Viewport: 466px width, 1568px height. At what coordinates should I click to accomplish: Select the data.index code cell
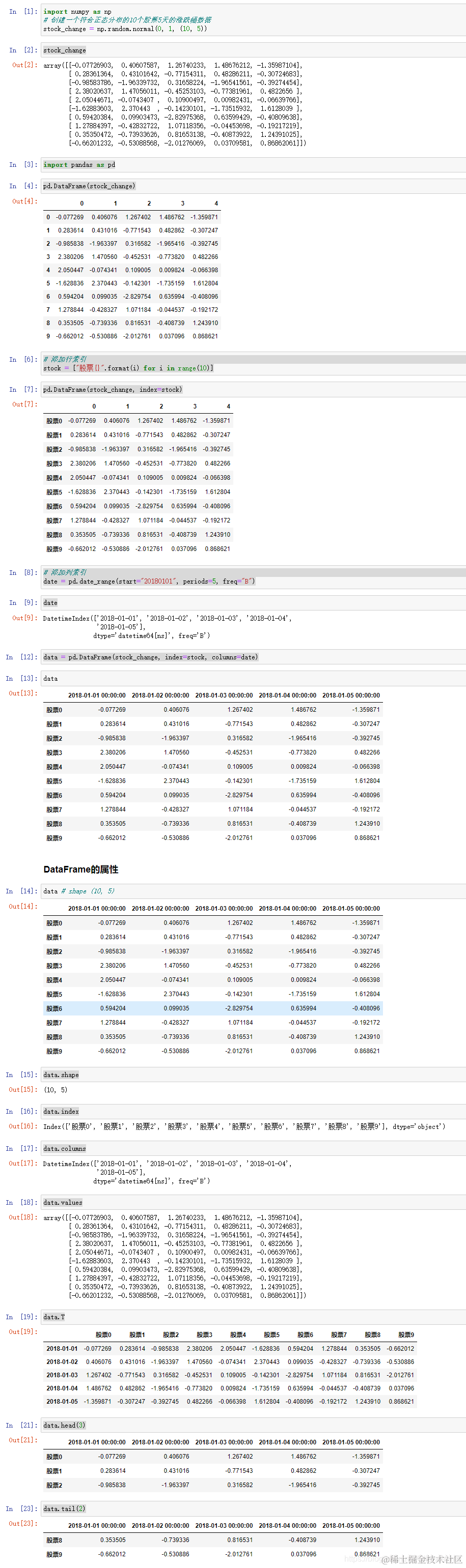tap(254, 1111)
